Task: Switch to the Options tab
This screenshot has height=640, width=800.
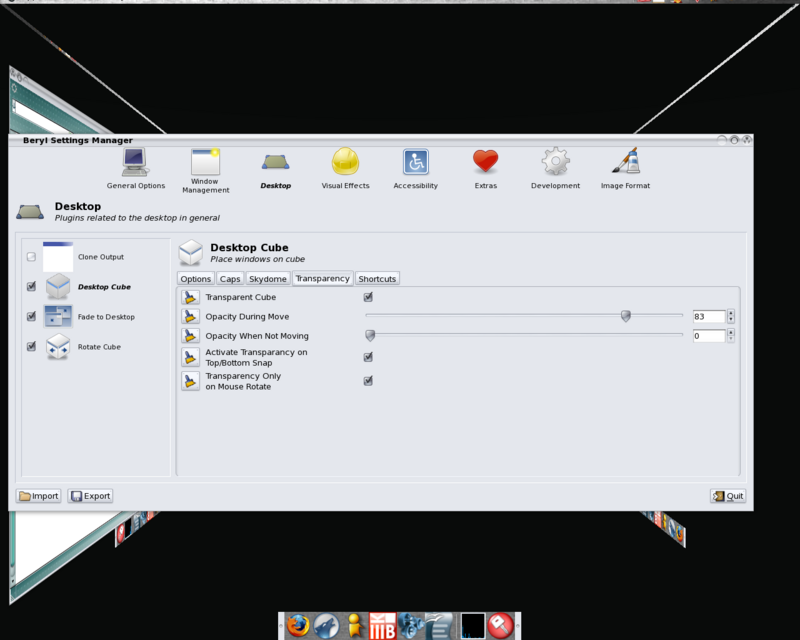Action: pos(195,279)
